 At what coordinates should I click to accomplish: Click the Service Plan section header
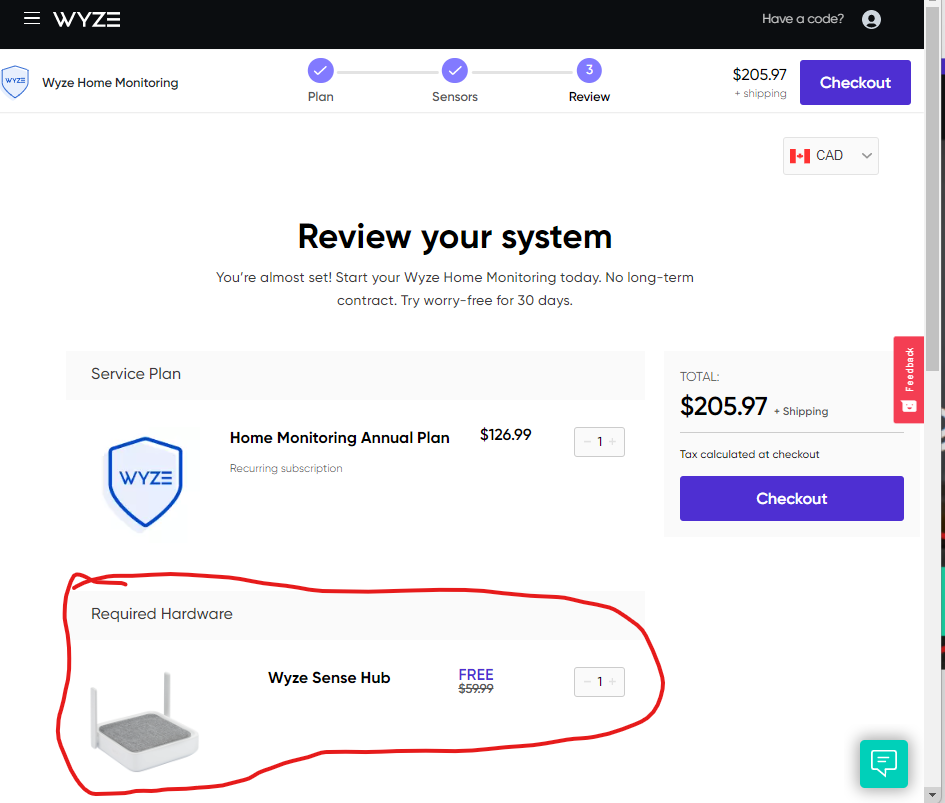pos(356,375)
